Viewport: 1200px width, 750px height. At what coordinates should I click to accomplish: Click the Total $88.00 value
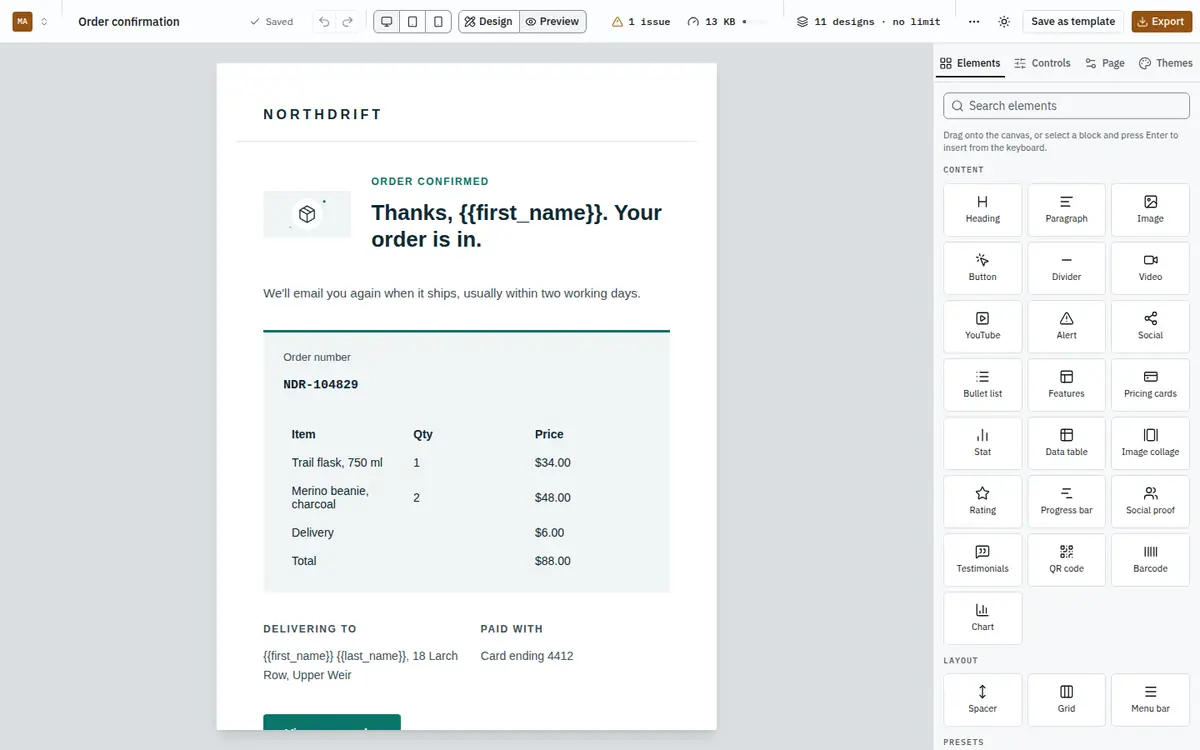pyautogui.click(x=553, y=561)
